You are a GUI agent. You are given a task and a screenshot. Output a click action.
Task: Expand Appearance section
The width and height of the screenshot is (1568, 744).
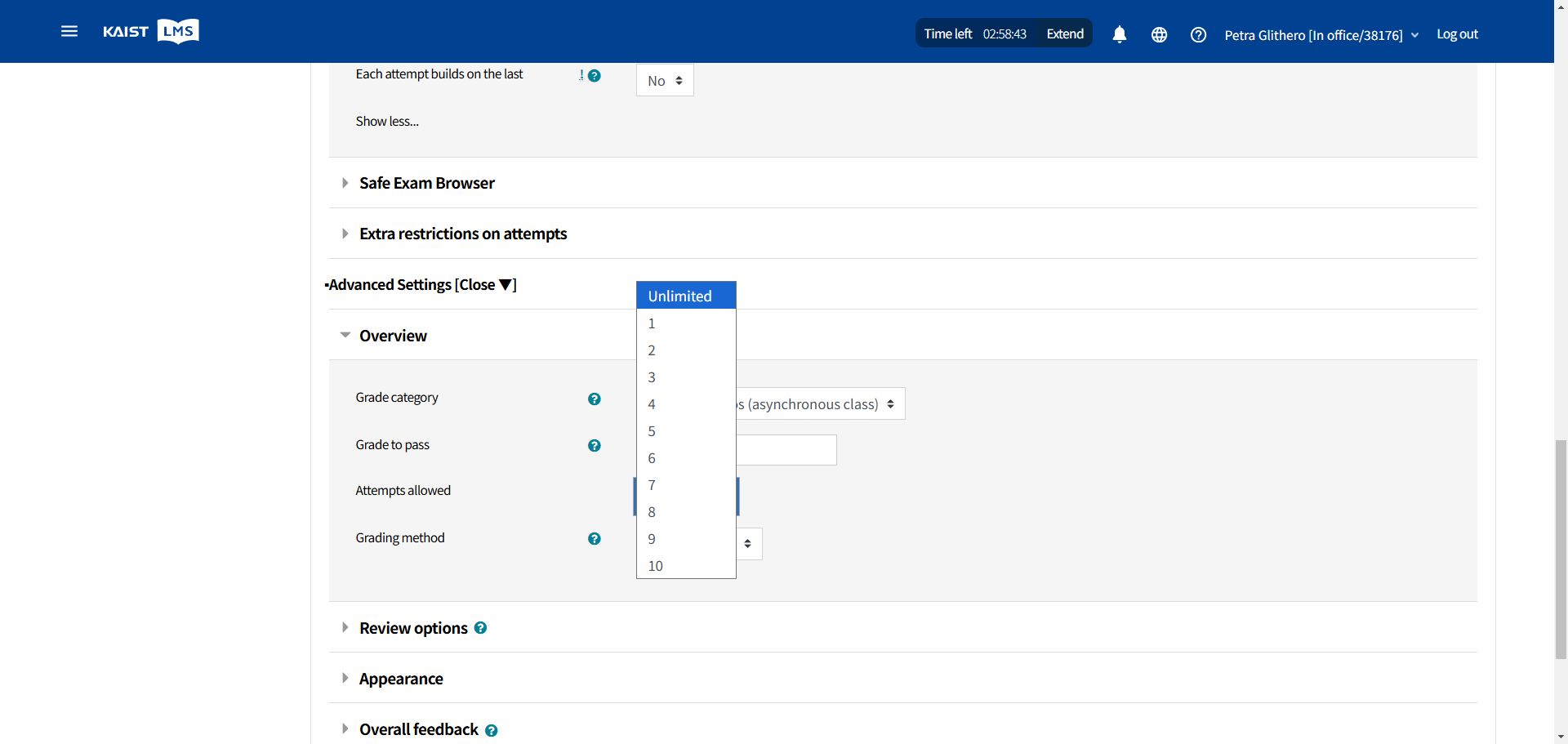[x=401, y=679]
